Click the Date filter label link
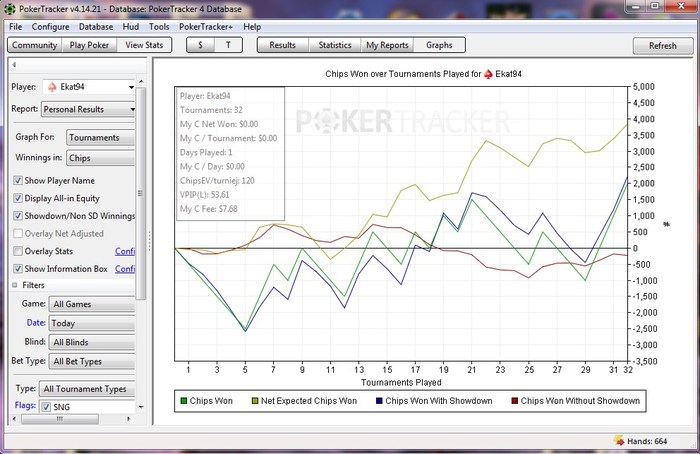 point(36,323)
